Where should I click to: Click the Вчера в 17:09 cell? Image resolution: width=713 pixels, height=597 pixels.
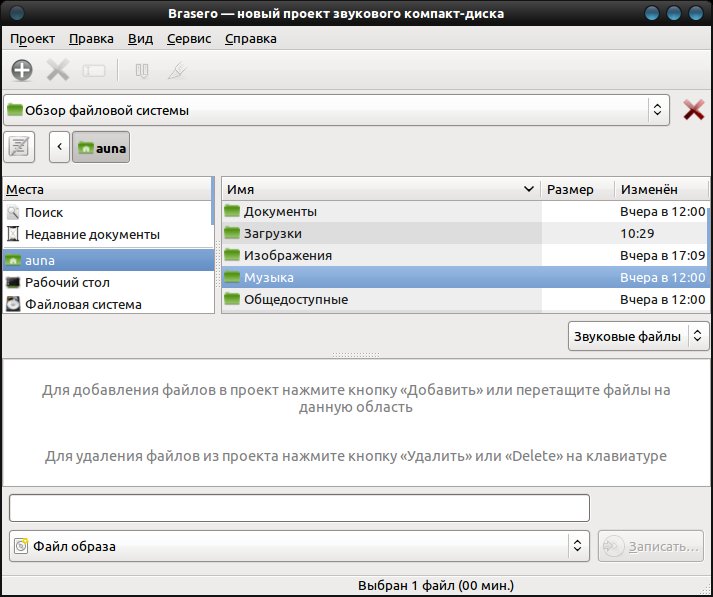(662, 256)
